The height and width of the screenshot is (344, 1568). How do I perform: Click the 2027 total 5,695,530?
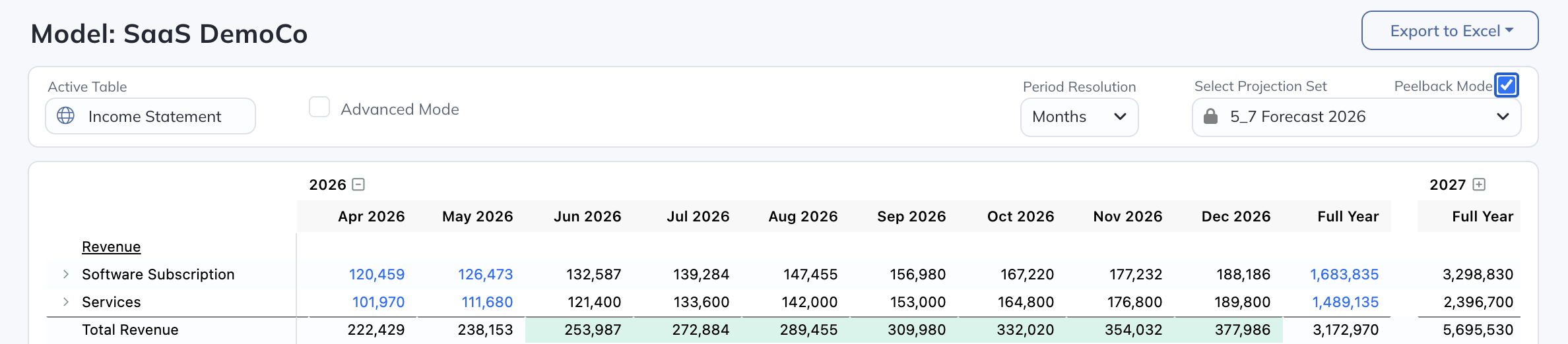(x=1478, y=330)
